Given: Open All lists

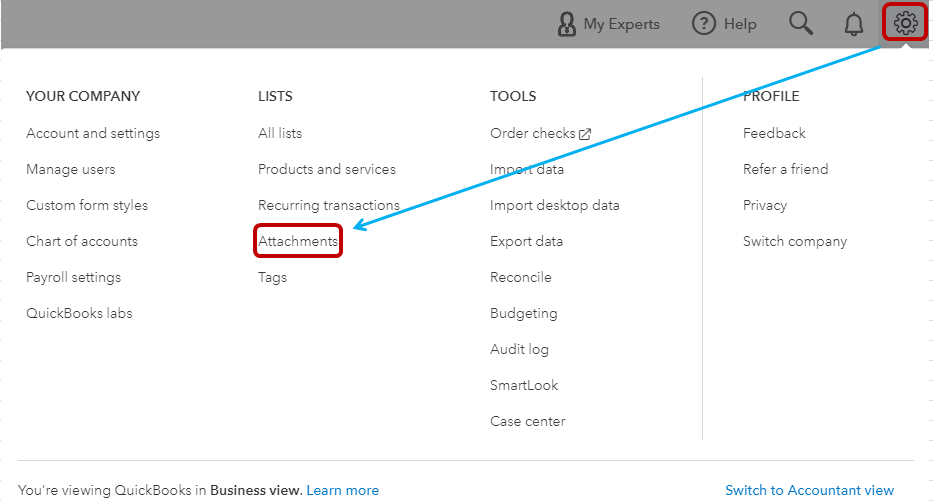Looking at the screenshot, I should (280, 133).
